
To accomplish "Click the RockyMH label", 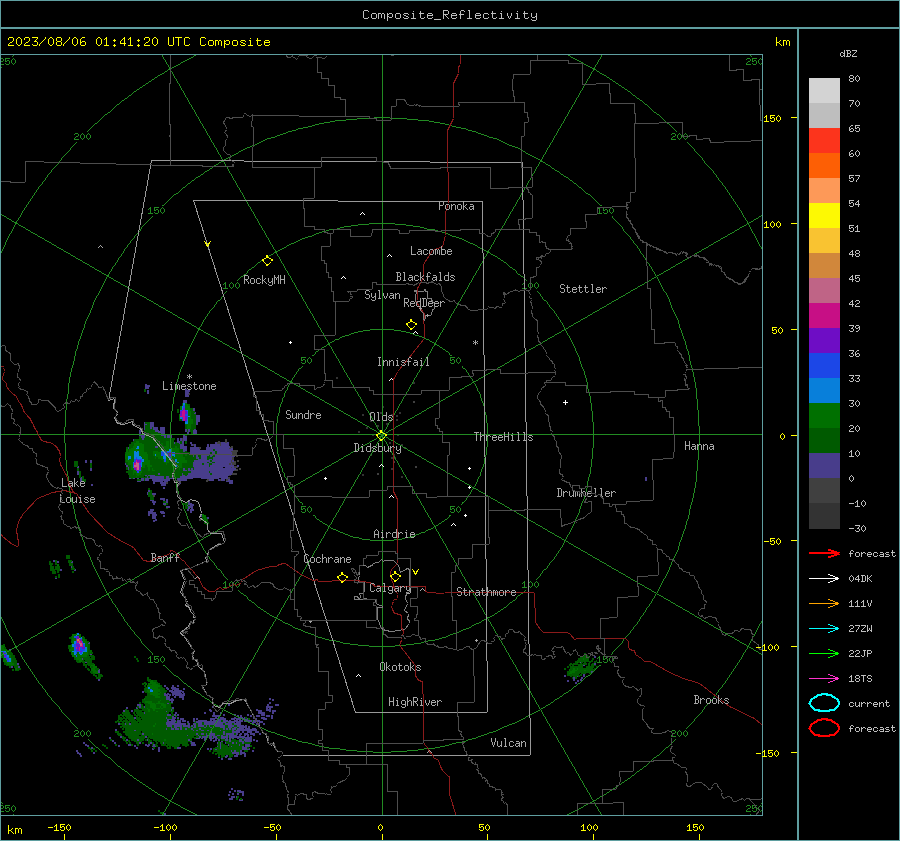I will pos(264,281).
